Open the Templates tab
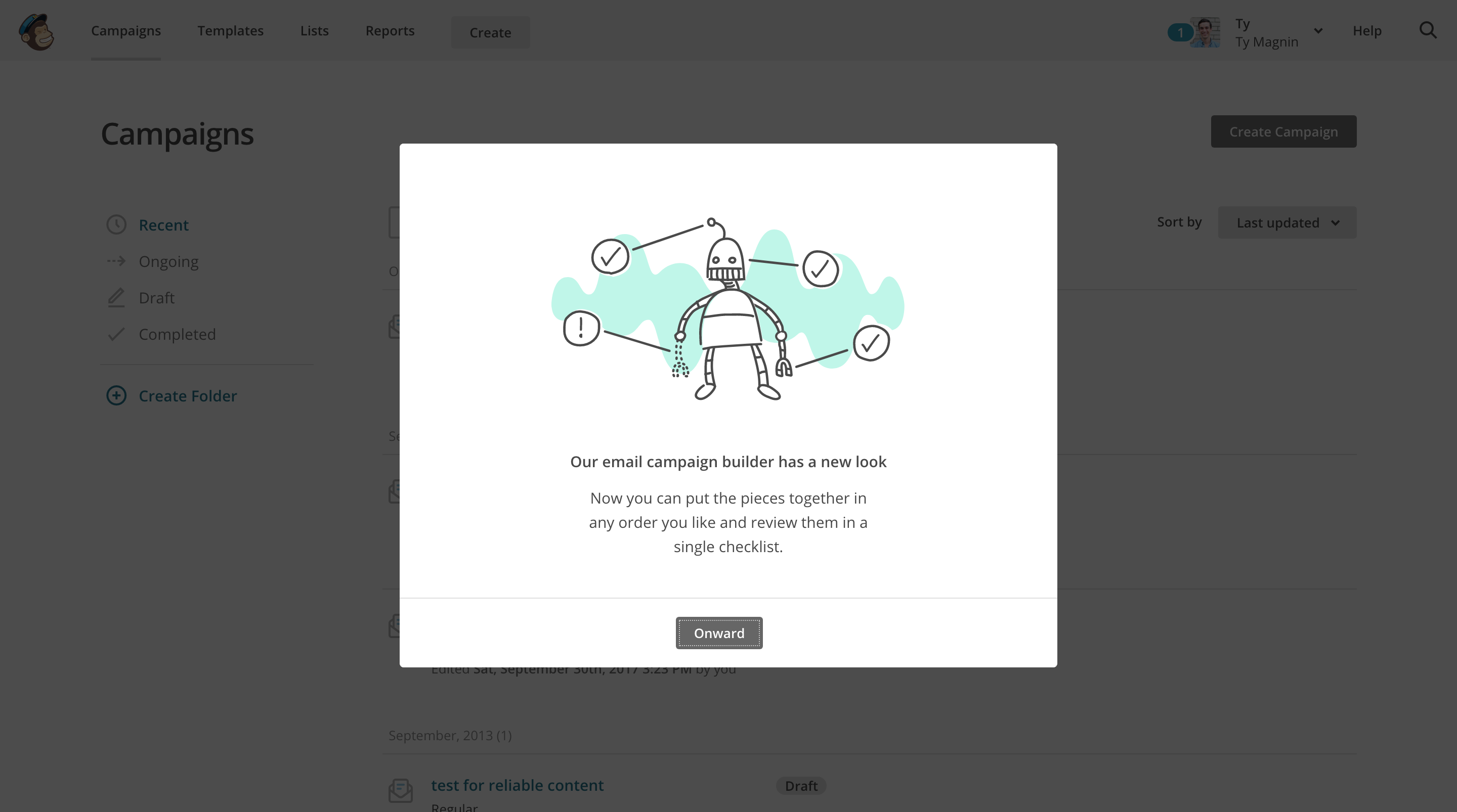1457x812 pixels. click(x=230, y=30)
